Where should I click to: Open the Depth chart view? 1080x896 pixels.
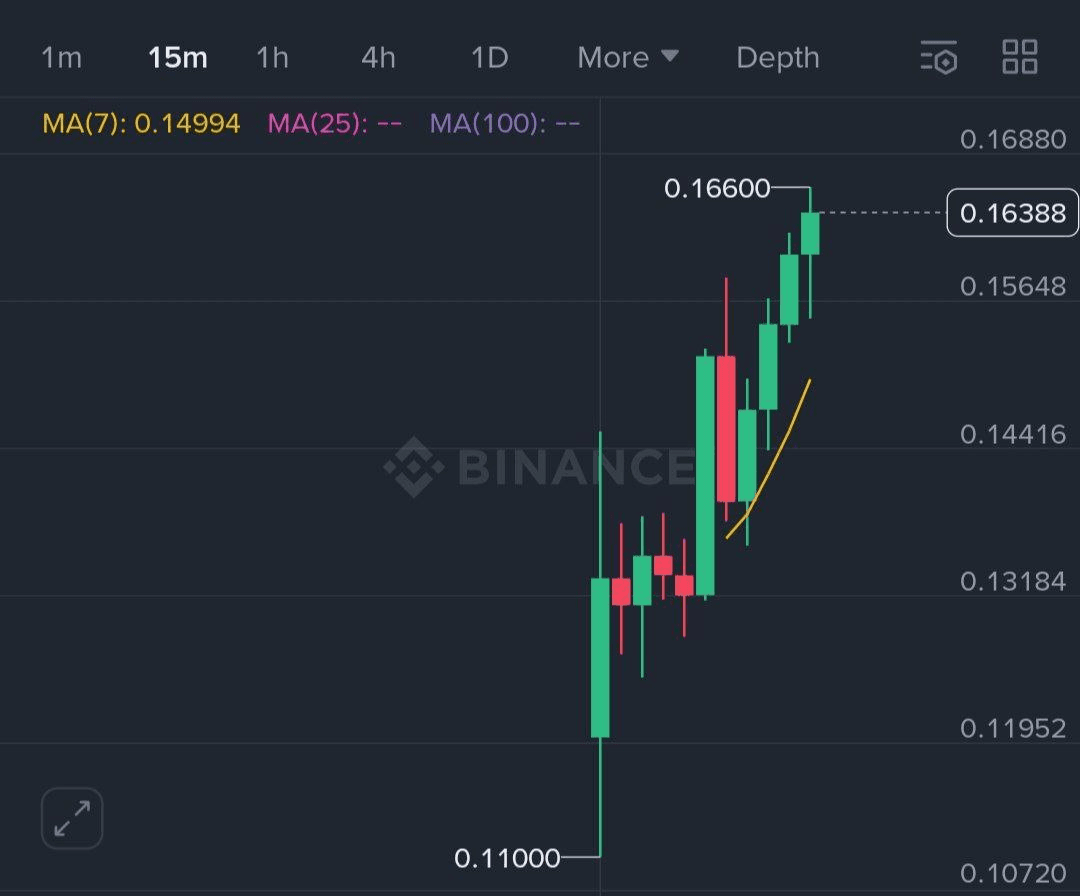point(778,58)
